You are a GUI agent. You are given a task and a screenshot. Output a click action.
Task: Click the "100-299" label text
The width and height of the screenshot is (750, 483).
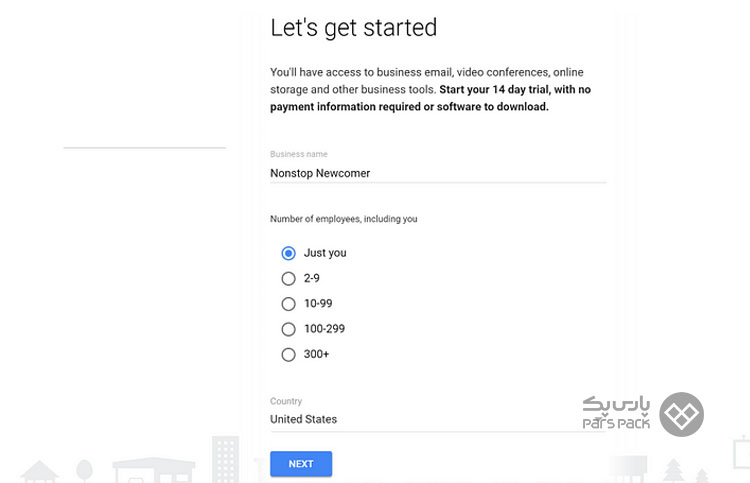[x=324, y=329]
